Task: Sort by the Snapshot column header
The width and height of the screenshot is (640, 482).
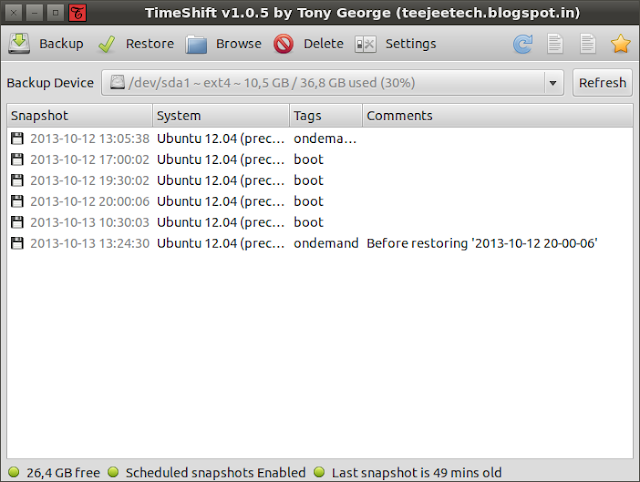Action: (80, 116)
